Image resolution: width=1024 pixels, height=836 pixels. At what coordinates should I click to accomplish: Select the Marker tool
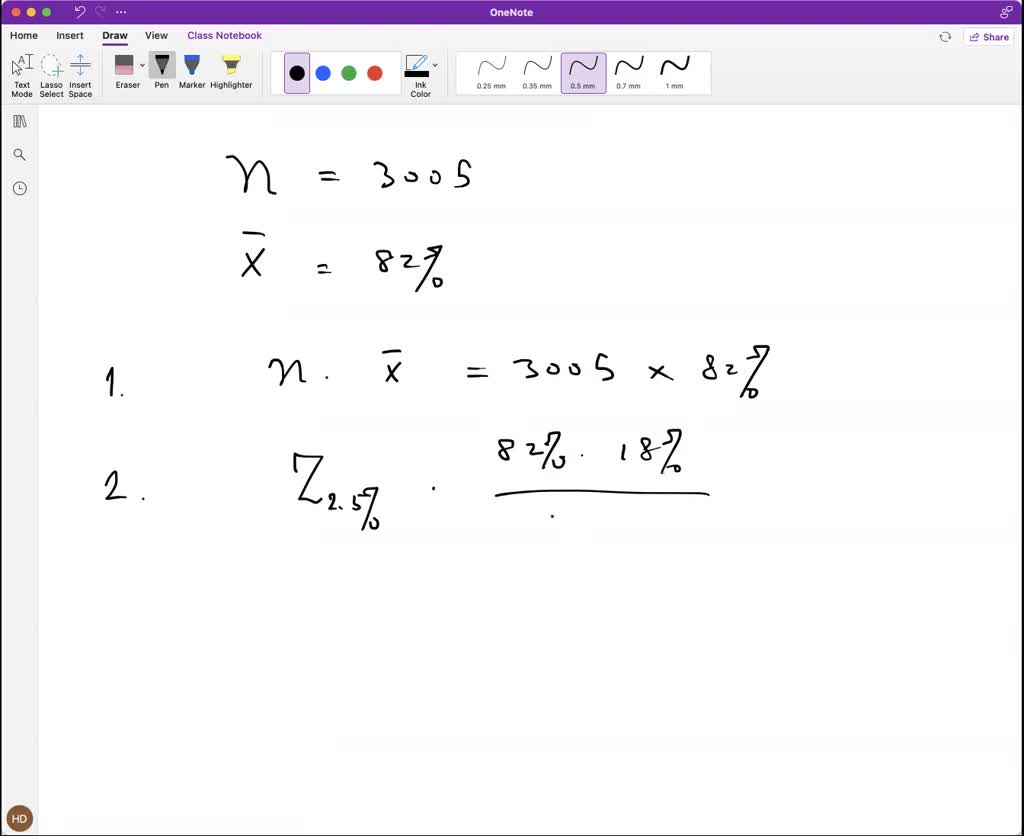[192, 71]
